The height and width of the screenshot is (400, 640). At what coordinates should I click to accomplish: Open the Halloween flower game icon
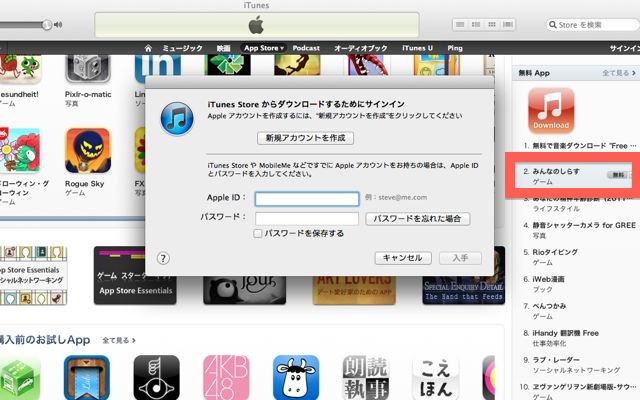tap(20, 151)
